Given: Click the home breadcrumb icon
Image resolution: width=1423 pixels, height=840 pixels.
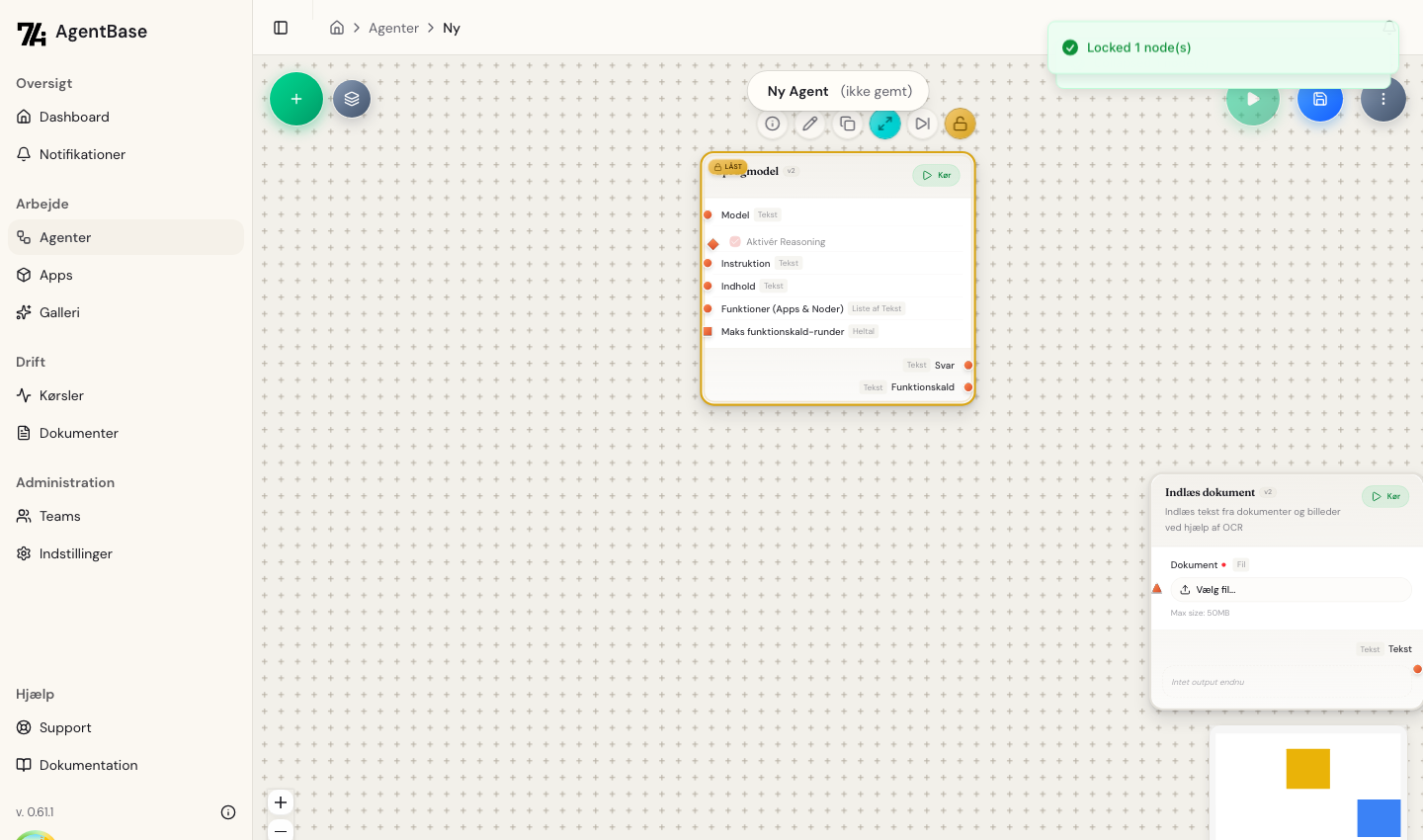Looking at the screenshot, I should click(x=337, y=28).
